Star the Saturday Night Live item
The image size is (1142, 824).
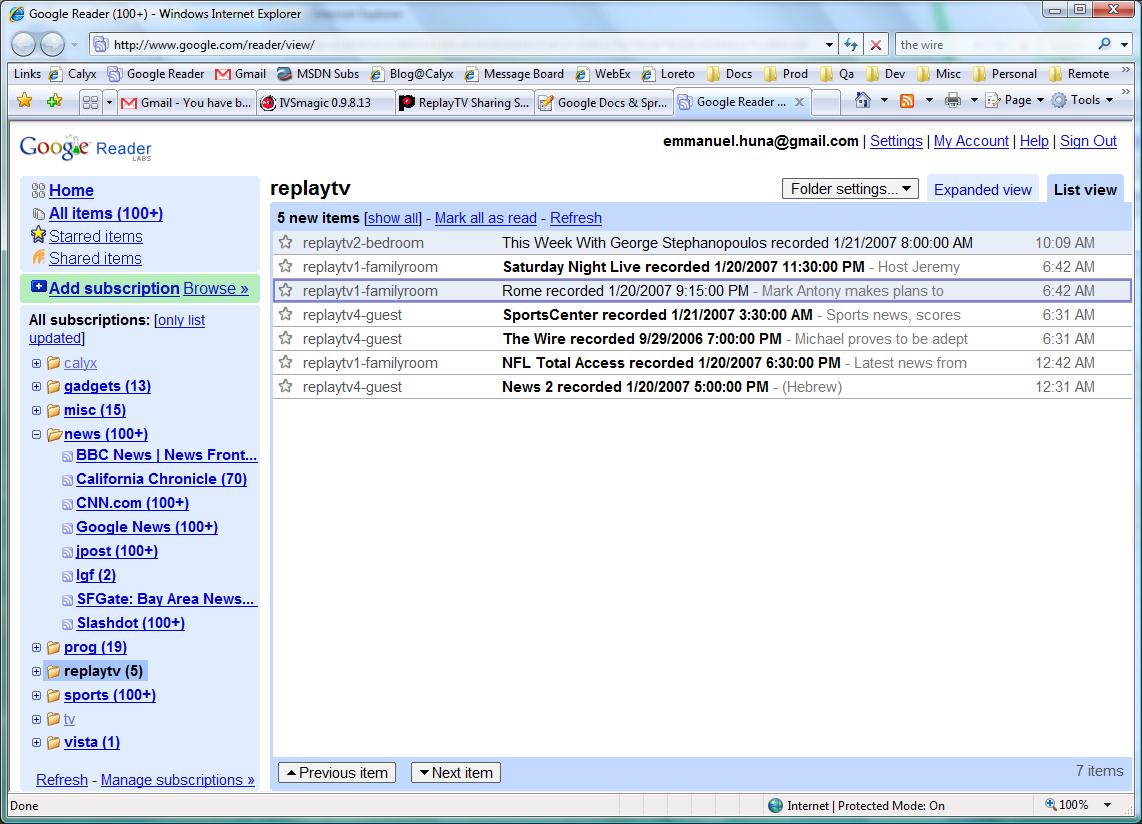(286, 266)
